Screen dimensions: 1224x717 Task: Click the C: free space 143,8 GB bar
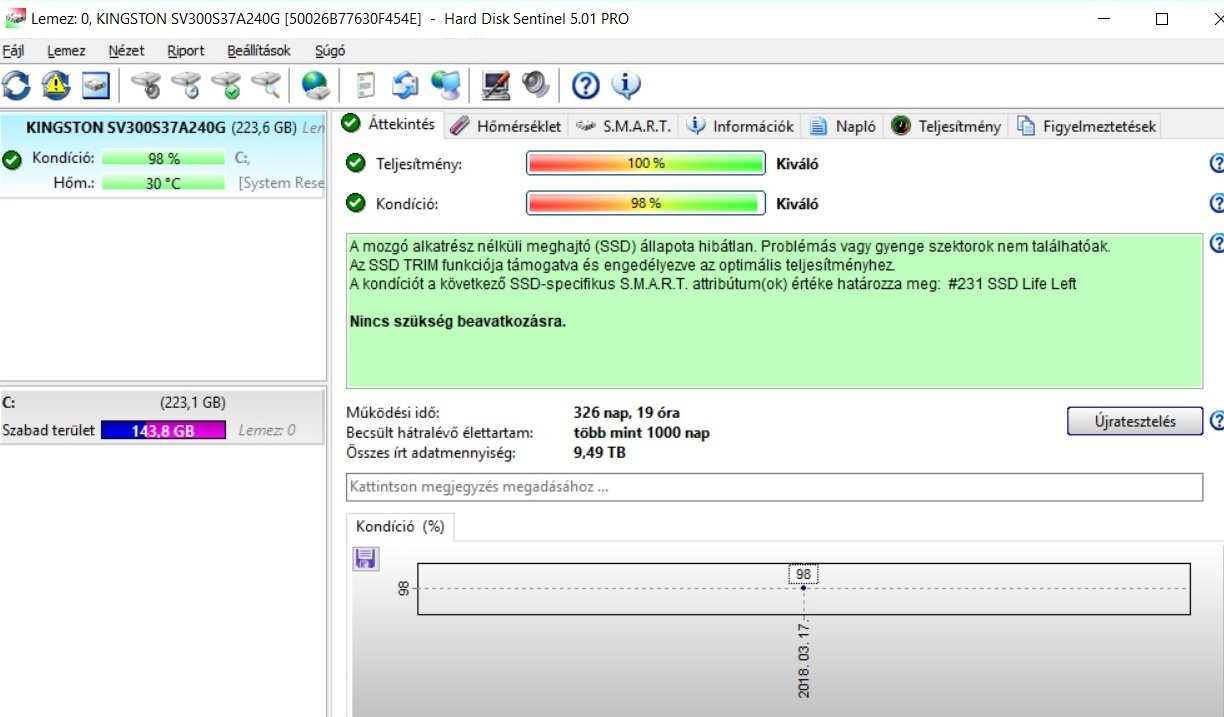coord(164,430)
